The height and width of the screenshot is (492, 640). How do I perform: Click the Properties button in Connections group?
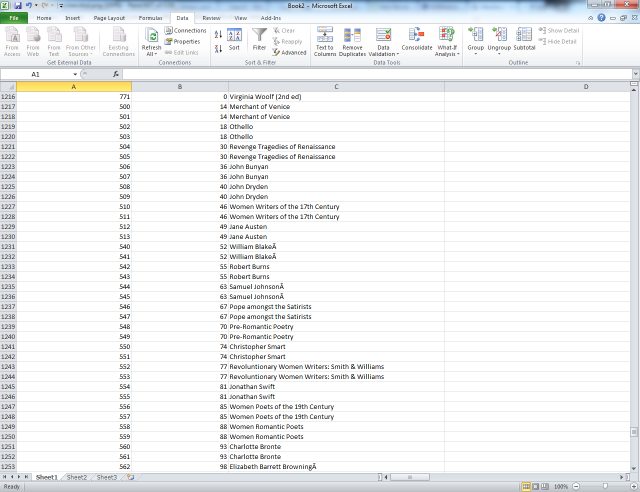click(x=182, y=42)
